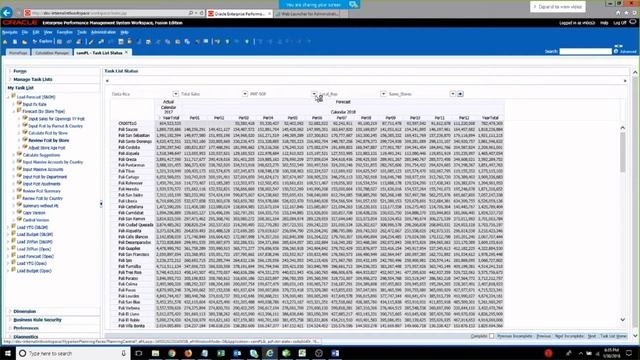Click the Next Incomplete button
Image resolution: width=640 pixels, height=360 pixels.
[569, 336]
